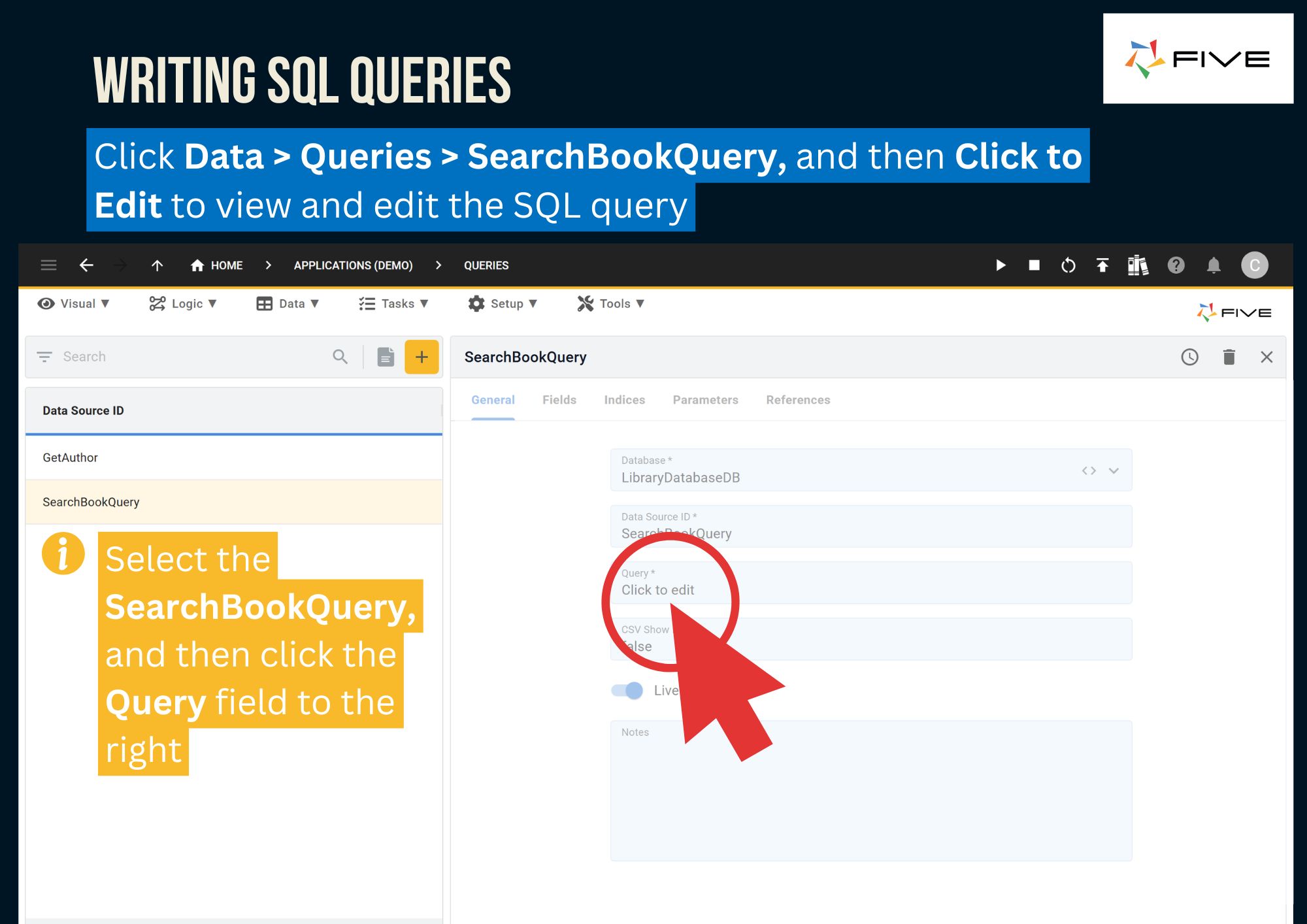Add a new query with the yellow plus icon
1307x924 pixels.
(422, 357)
